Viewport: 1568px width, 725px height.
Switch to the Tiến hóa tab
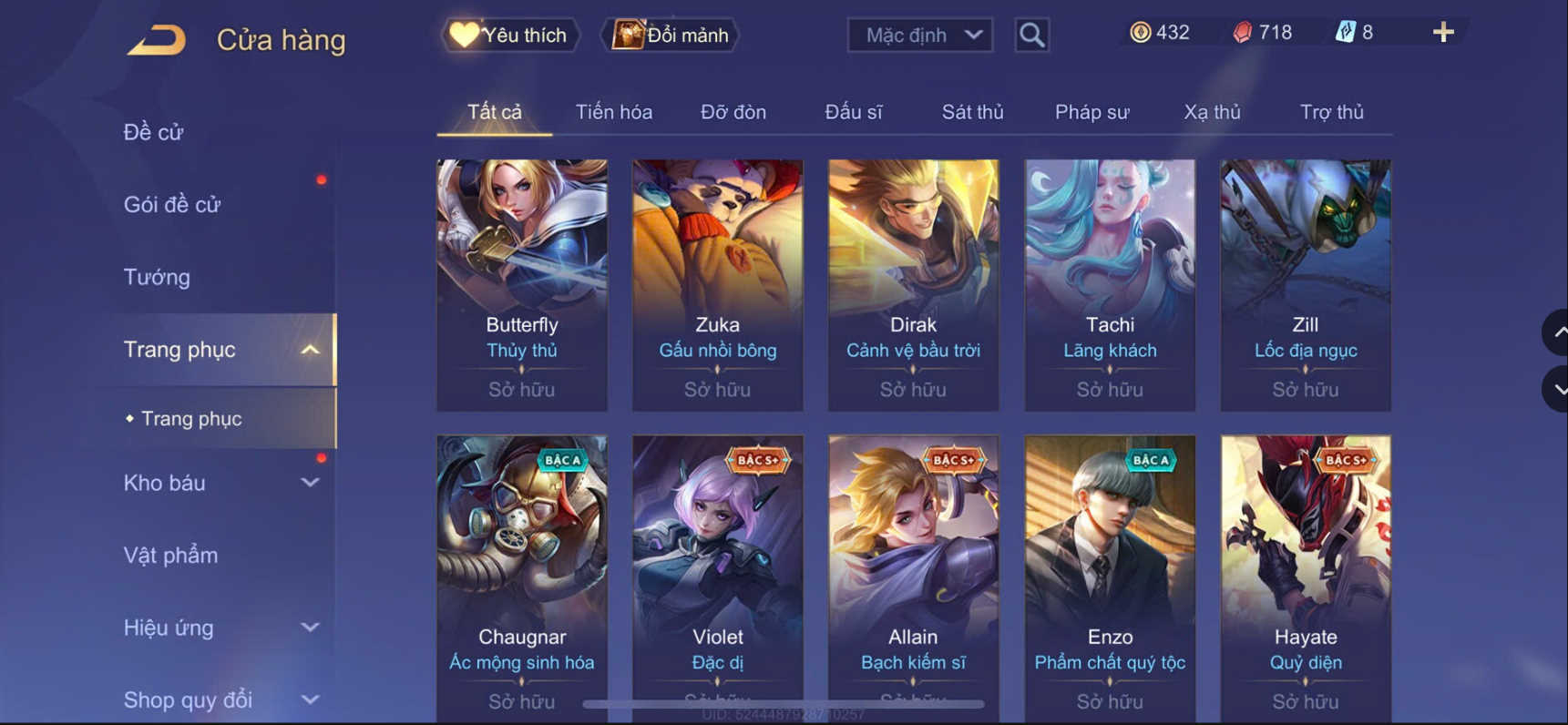613,112
